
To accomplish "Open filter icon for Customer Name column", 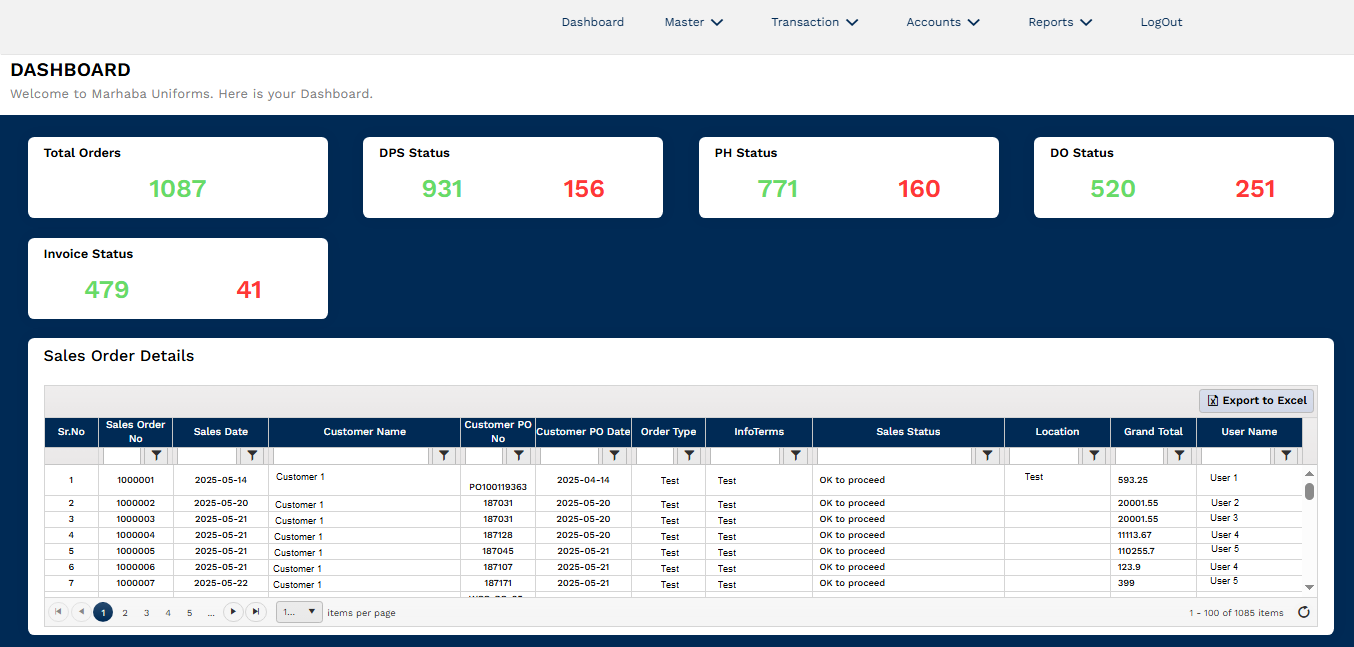I will (445, 455).
